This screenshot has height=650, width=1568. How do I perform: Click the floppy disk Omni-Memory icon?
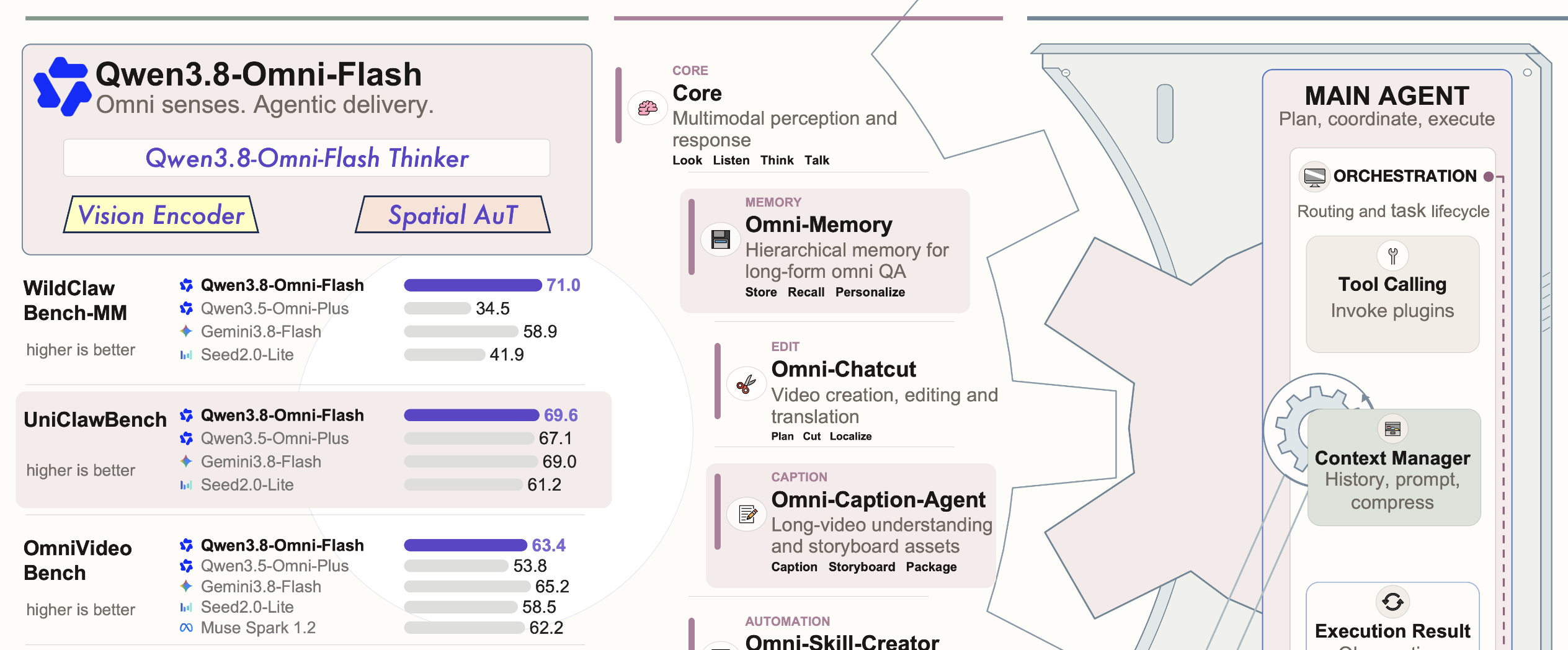(x=720, y=239)
